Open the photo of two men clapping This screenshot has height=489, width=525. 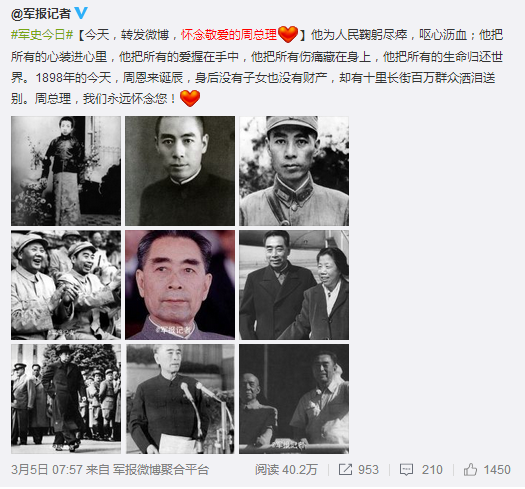66,285
